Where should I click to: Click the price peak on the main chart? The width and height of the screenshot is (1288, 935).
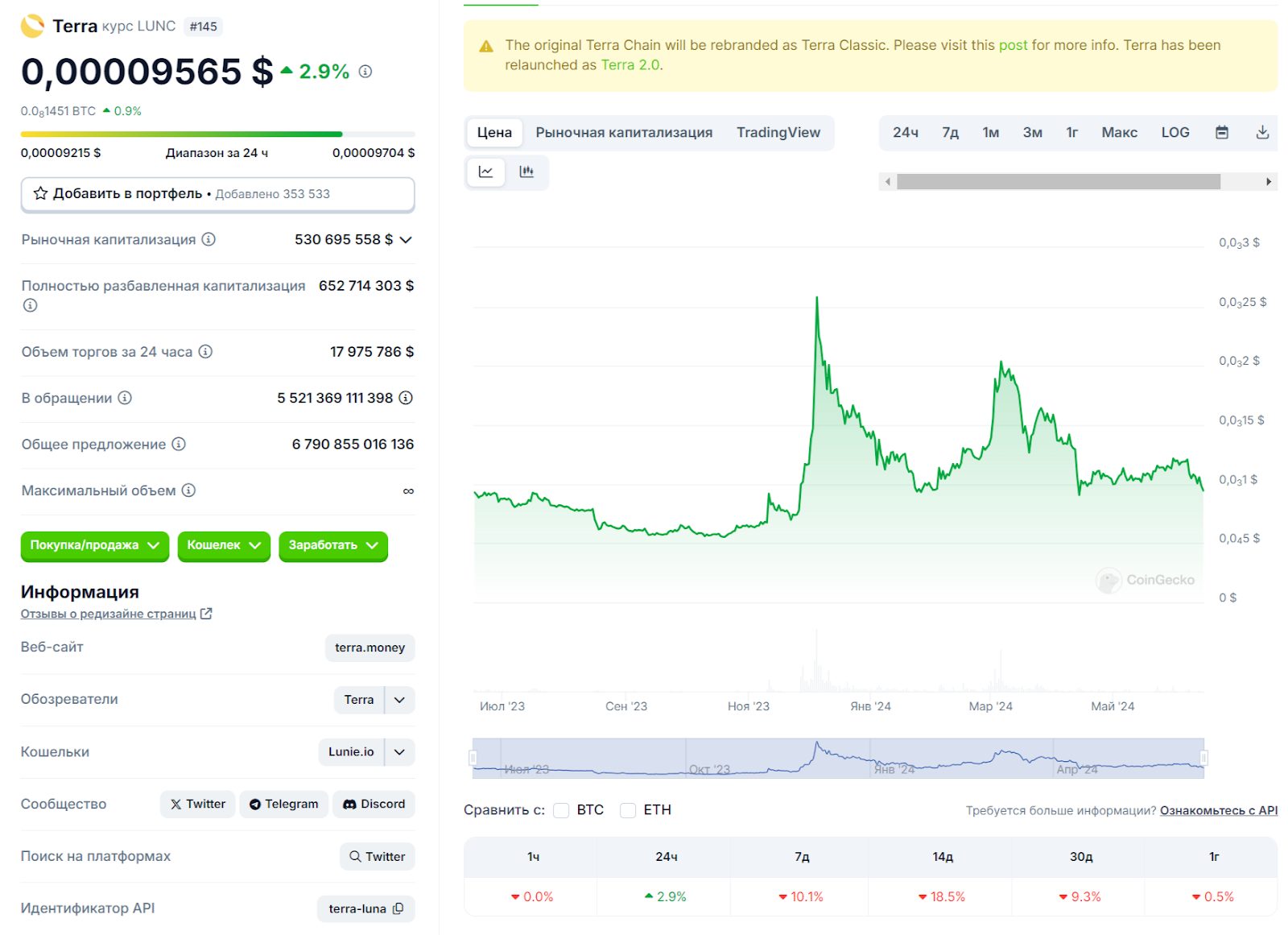(x=817, y=298)
